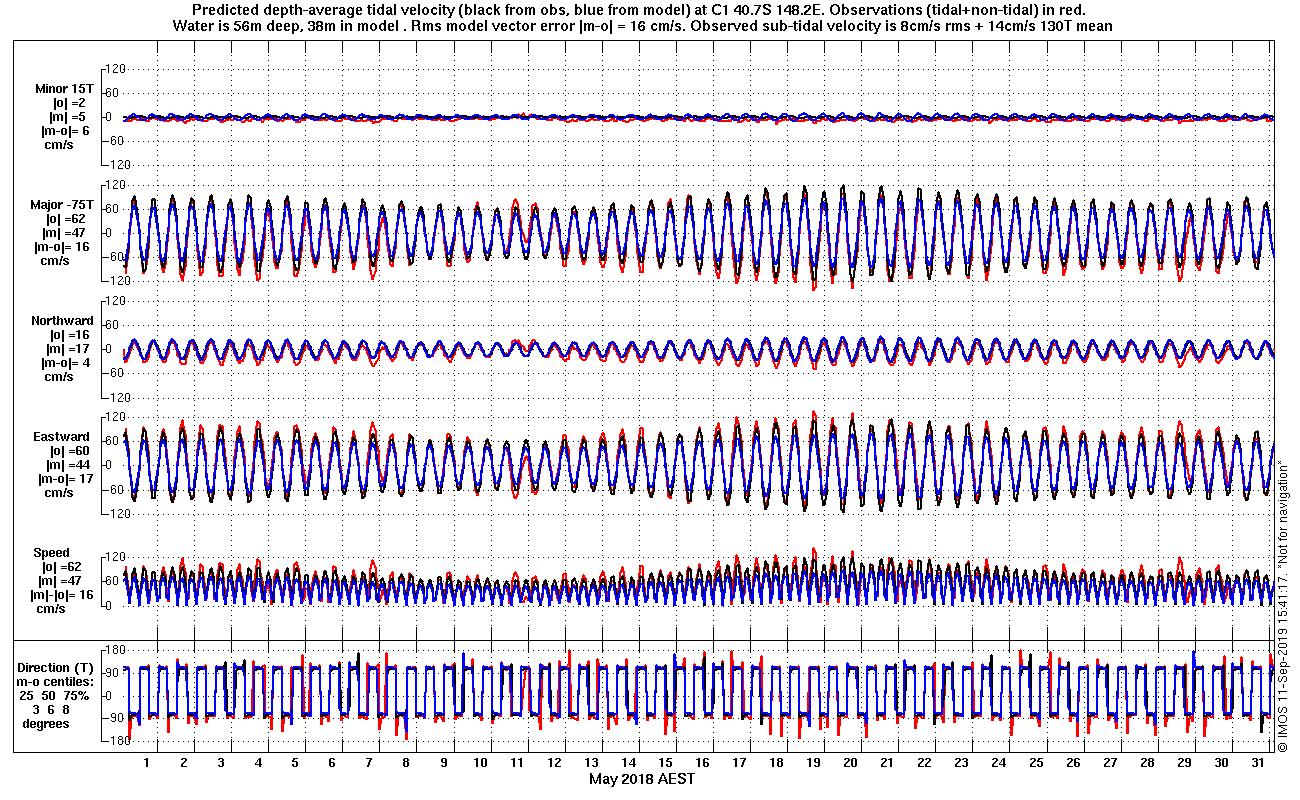Click '|m|-|o|= 16' under Speed

(x=64, y=595)
